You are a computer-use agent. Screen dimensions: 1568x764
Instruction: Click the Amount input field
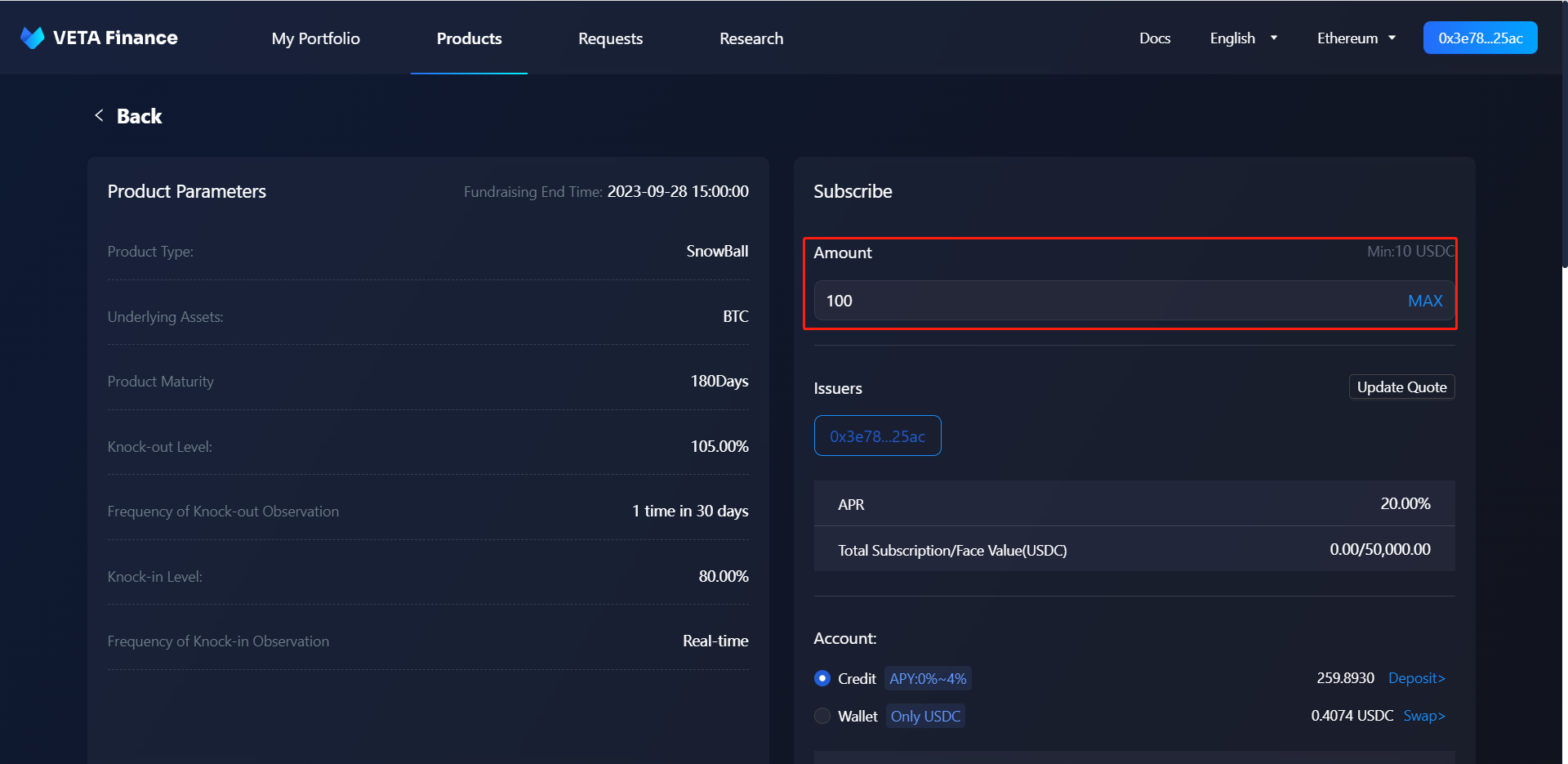point(1102,301)
